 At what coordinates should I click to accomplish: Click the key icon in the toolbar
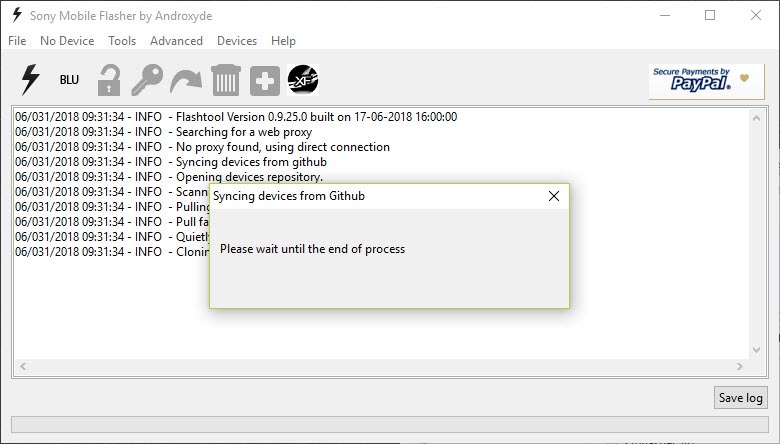pos(147,80)
